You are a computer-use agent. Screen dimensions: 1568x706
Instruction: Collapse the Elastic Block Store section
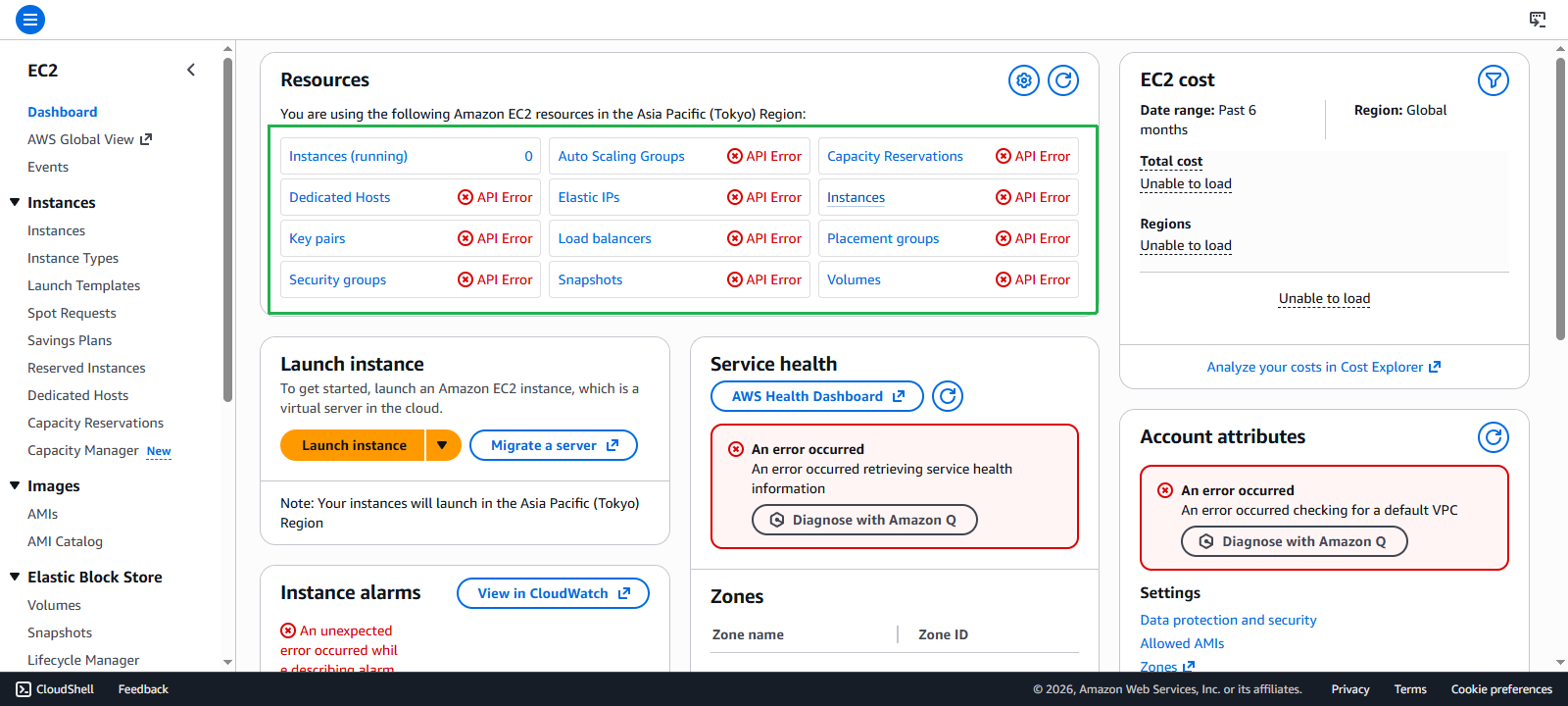pyautogui.click(x=15, y=577)
